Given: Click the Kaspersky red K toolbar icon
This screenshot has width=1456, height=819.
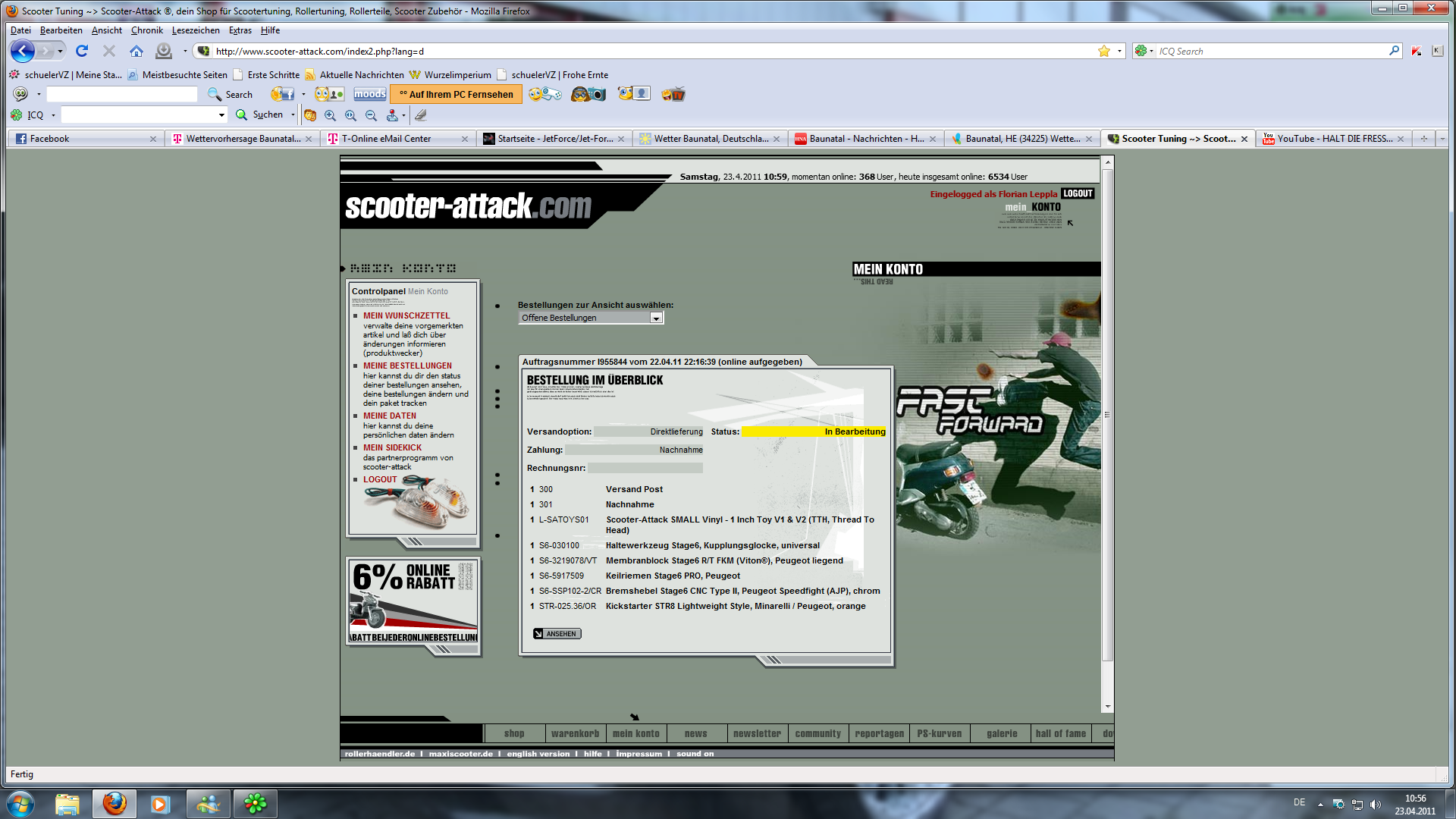Looking at the screenshot, I should pos(1417,51).
